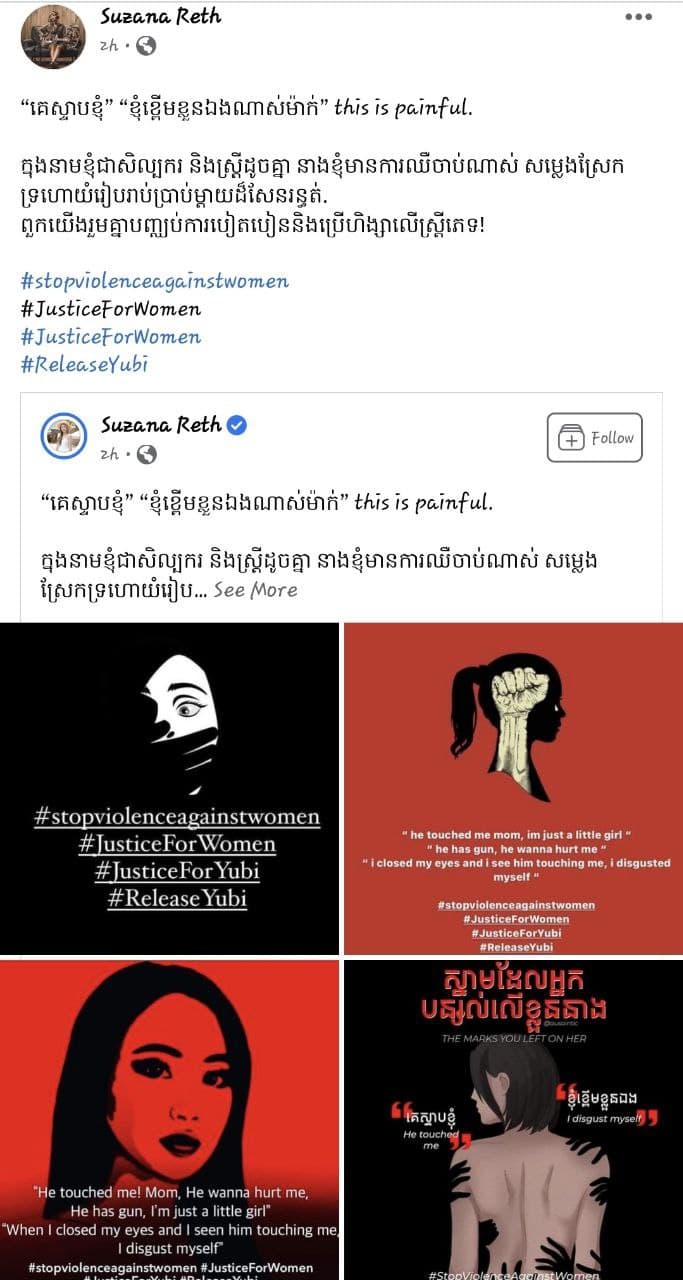Image resolution: width=683 pixels, height=1280 pixels.
Task: Open red portrait illustration of woman
Action: click(169, 1120)
